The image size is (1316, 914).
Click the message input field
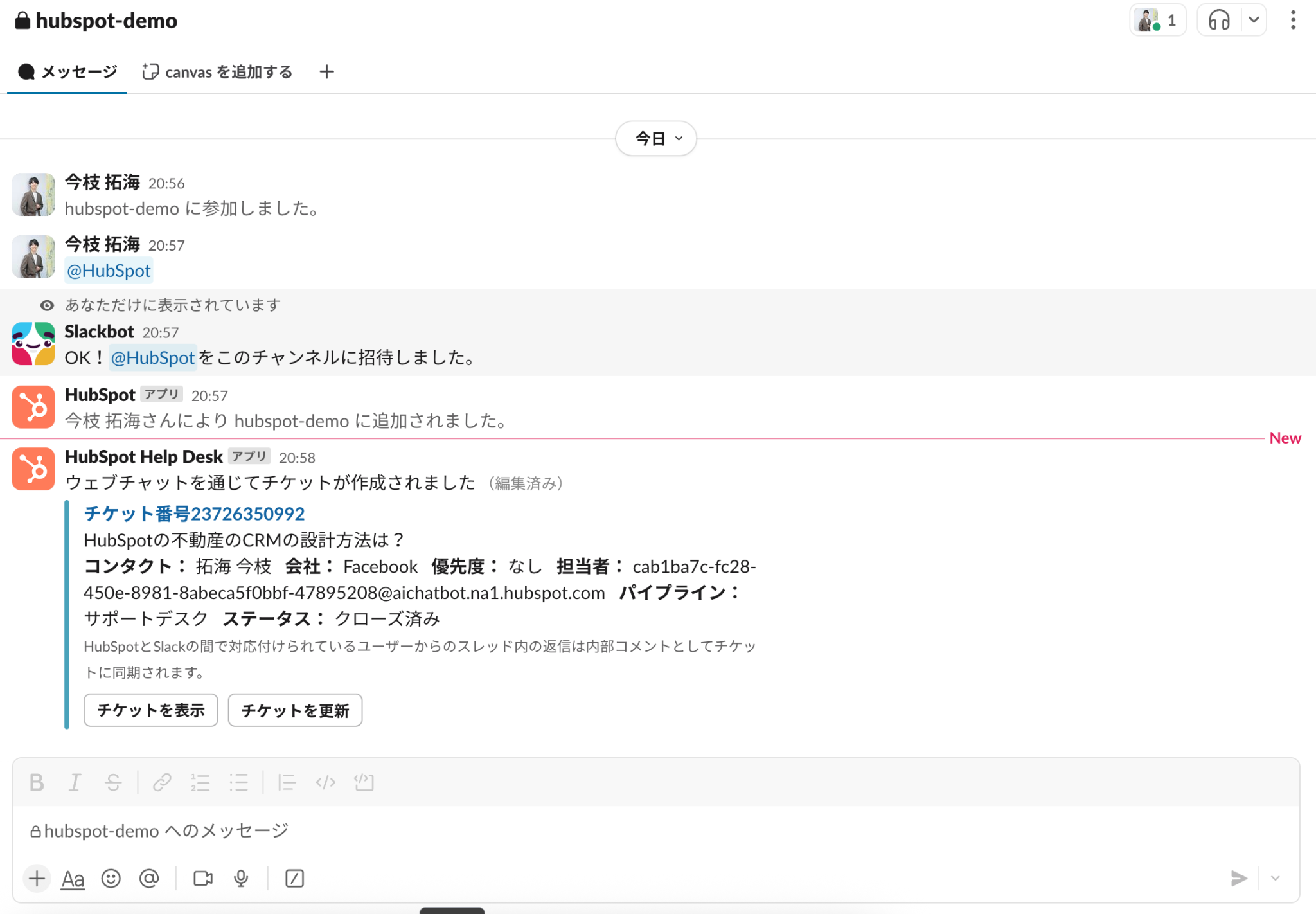(655, 830)
